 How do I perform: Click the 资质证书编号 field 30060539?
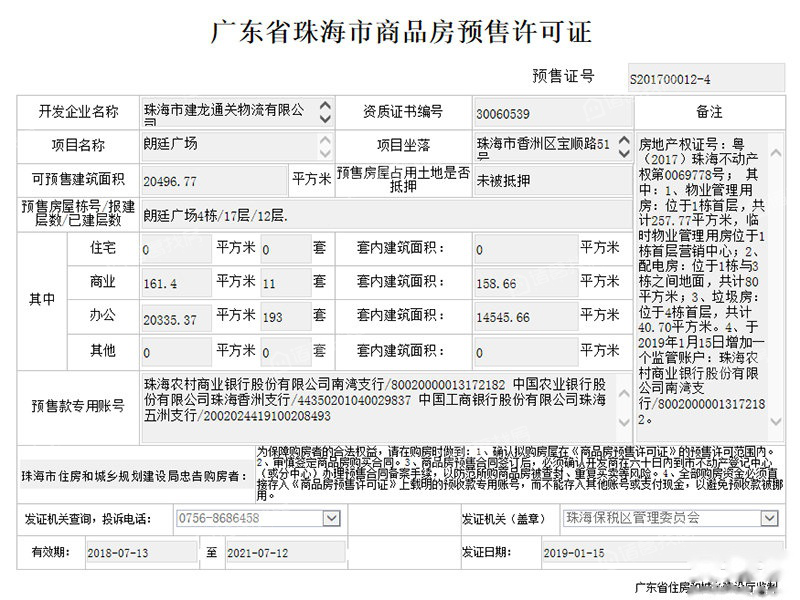click(x=553, y=113)
